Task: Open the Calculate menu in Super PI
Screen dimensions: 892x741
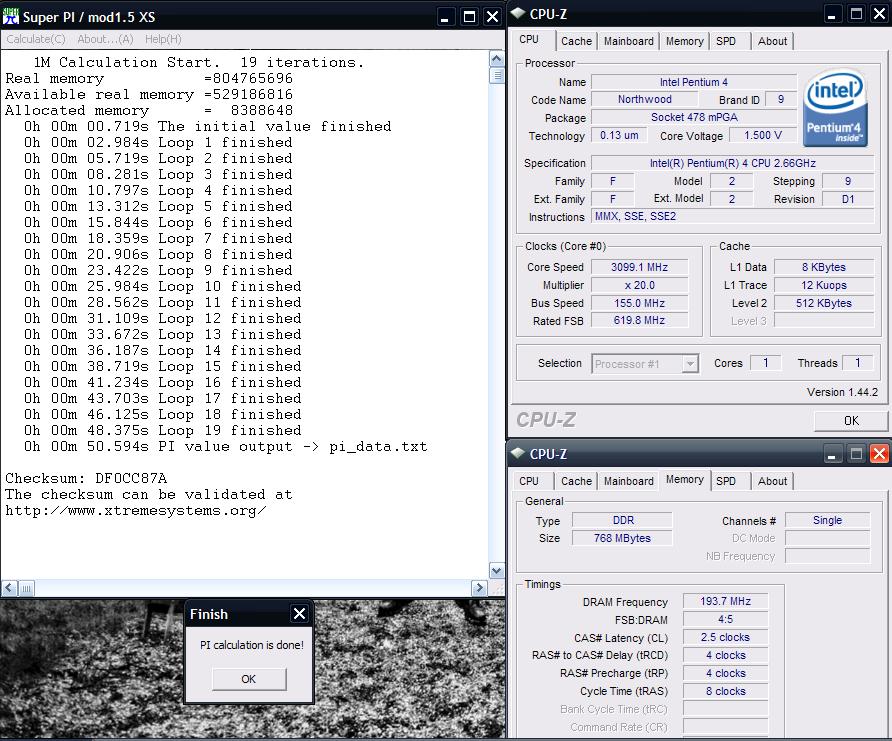Action: click(36, 39)
